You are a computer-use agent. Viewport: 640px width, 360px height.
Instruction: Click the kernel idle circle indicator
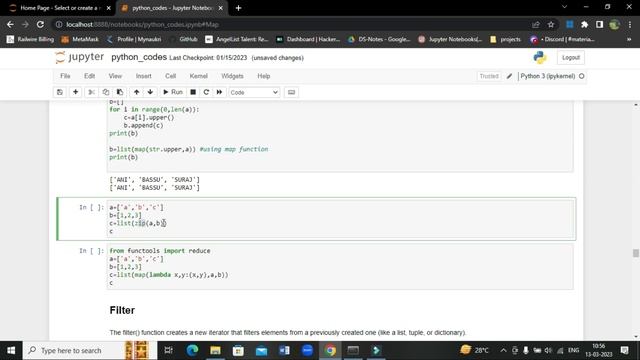point(582,76)
